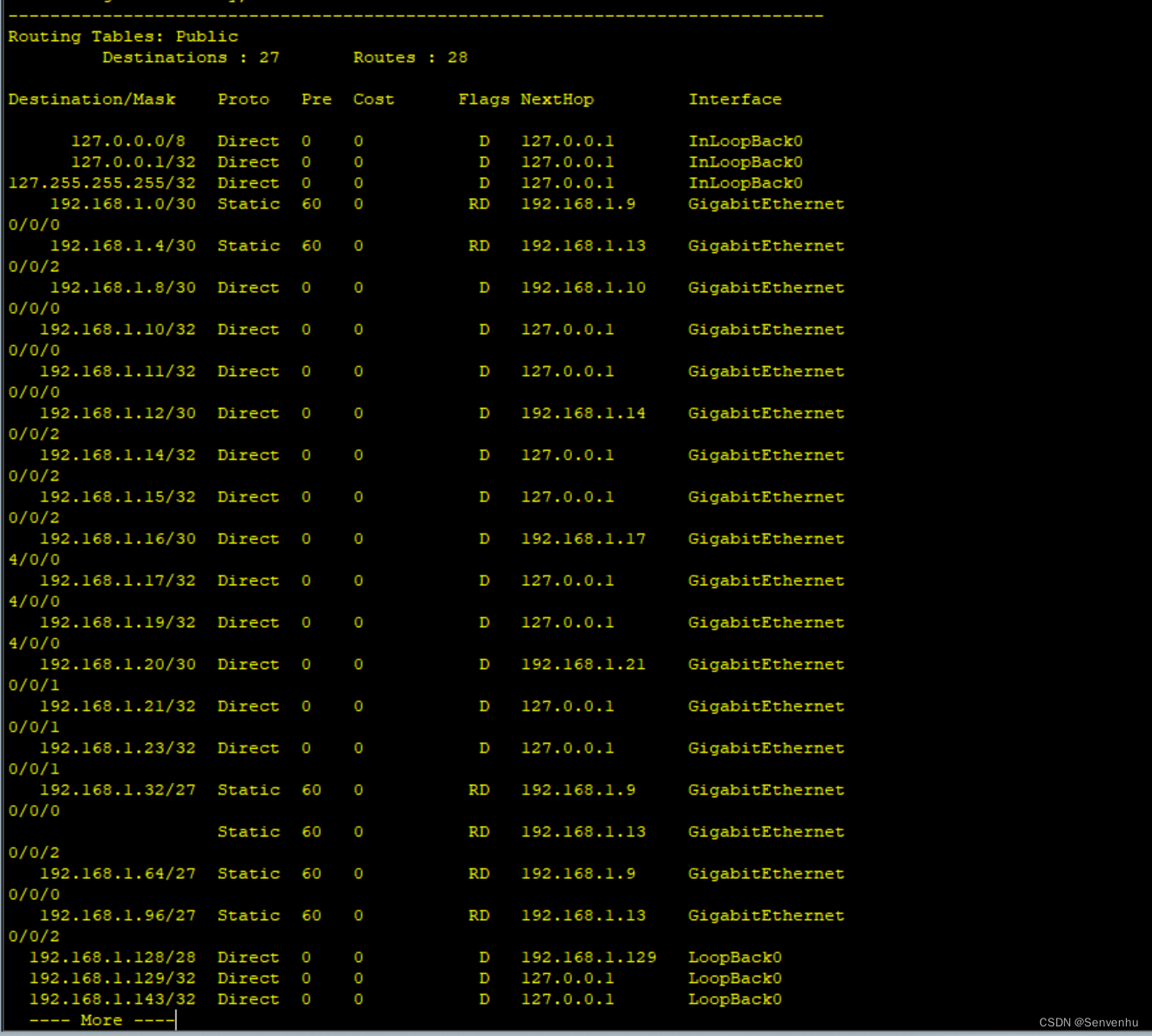
Task: Select destination 192.168.1.15/32
Action: pyautogui.click(x=118, y=497)
